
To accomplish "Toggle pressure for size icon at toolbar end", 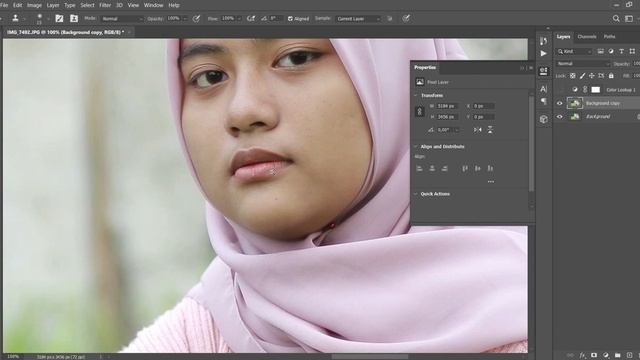I will click(x=406, y=19).
